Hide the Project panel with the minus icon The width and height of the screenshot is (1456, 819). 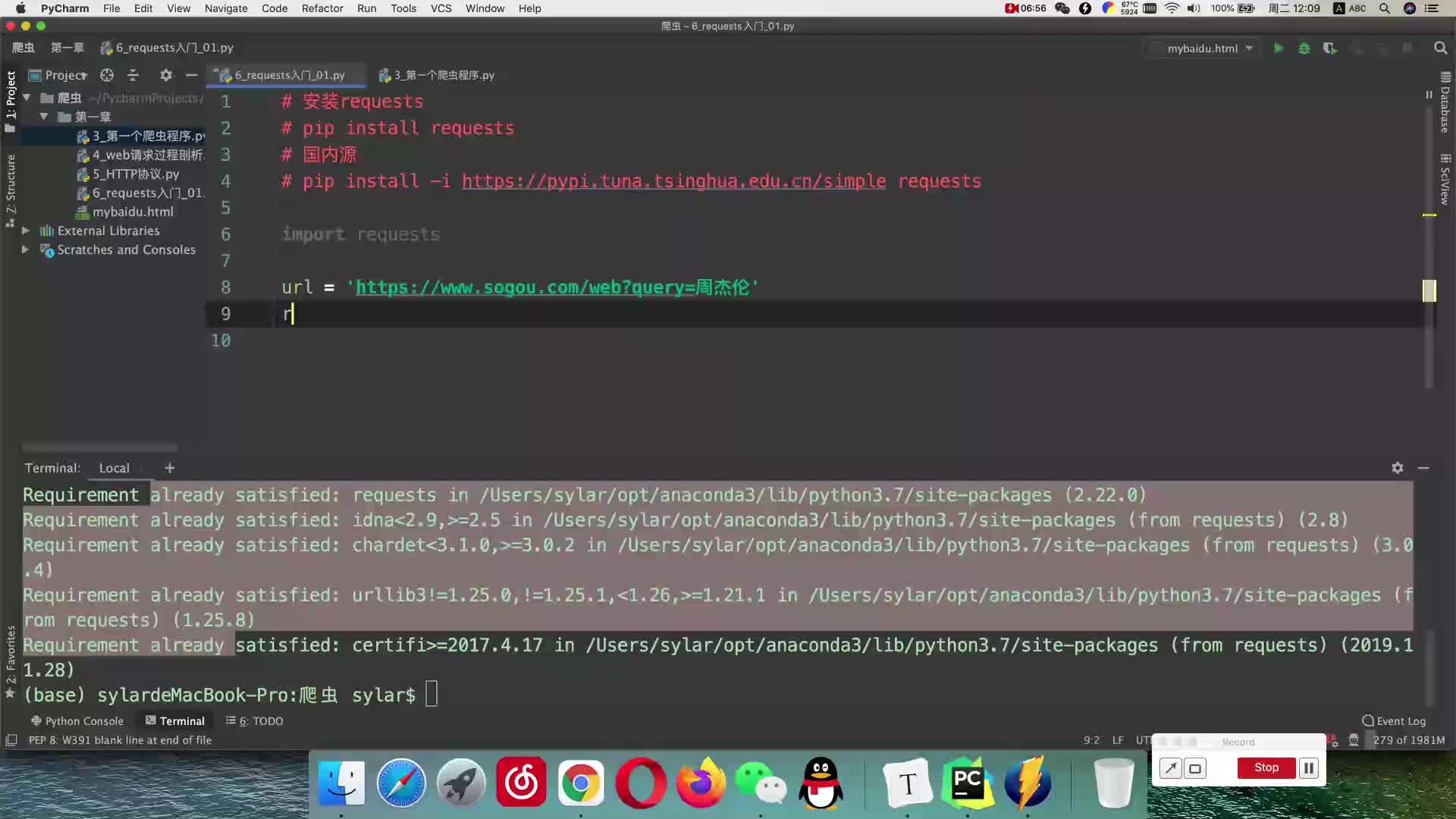192,75
